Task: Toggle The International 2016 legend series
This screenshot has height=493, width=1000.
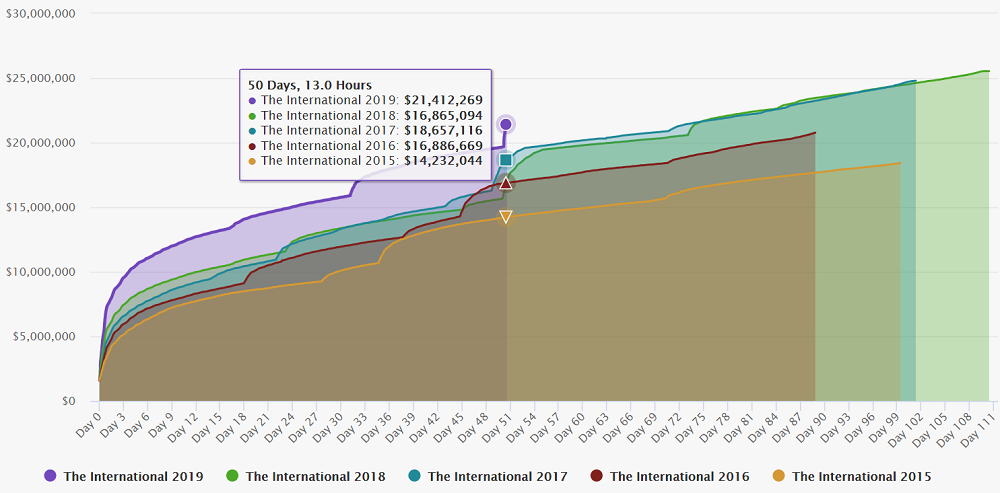Action: click(x=670, y=476)
